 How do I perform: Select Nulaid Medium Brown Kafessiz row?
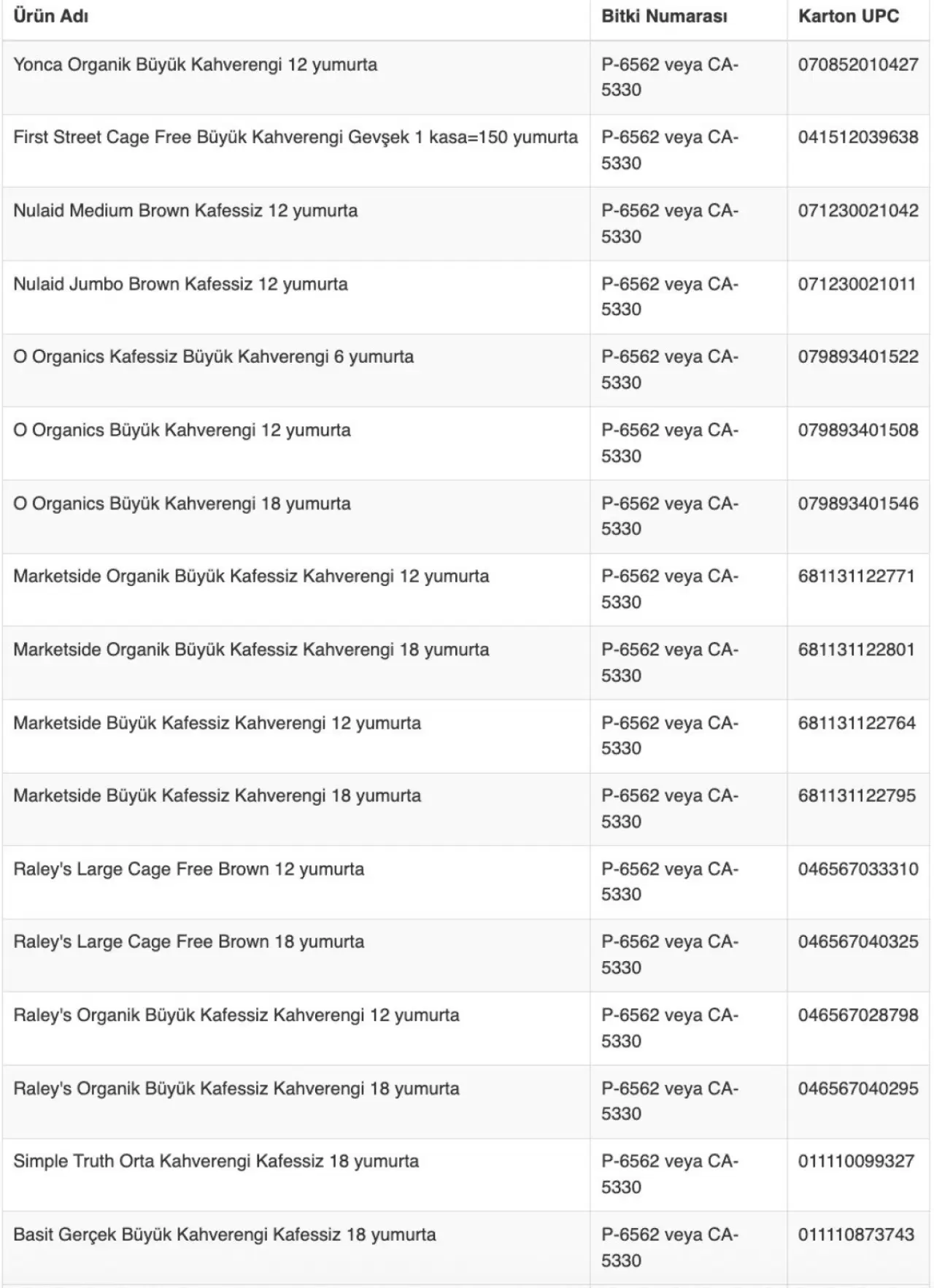(185, 211)
